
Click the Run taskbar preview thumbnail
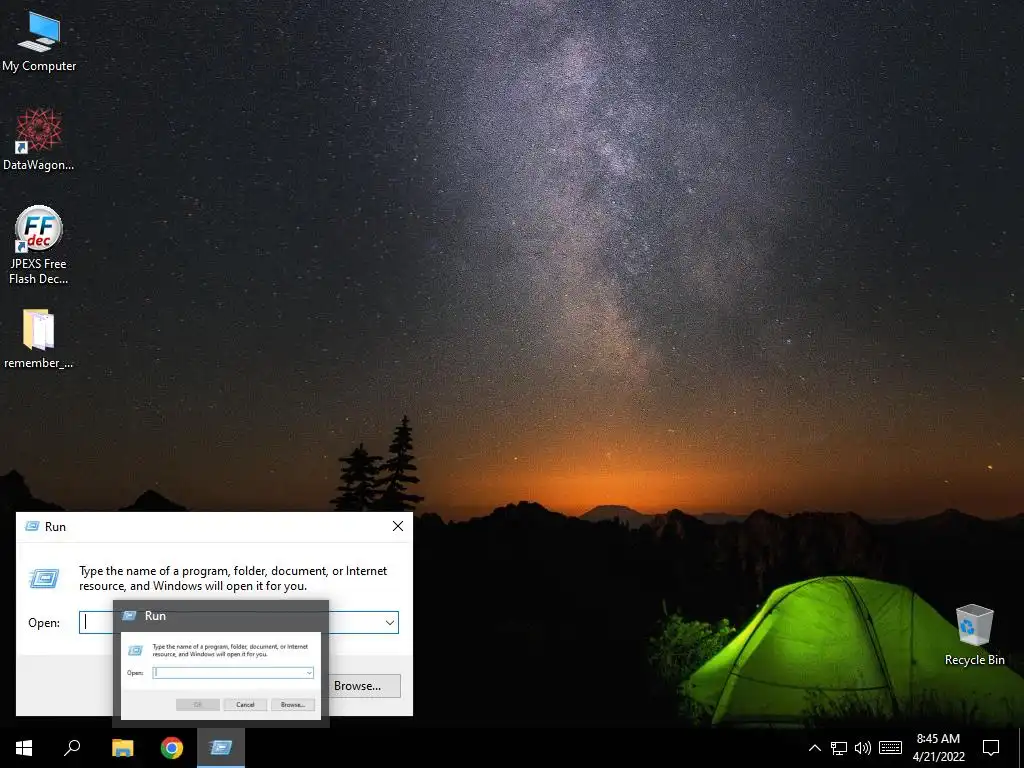click(x=221, y=675)
